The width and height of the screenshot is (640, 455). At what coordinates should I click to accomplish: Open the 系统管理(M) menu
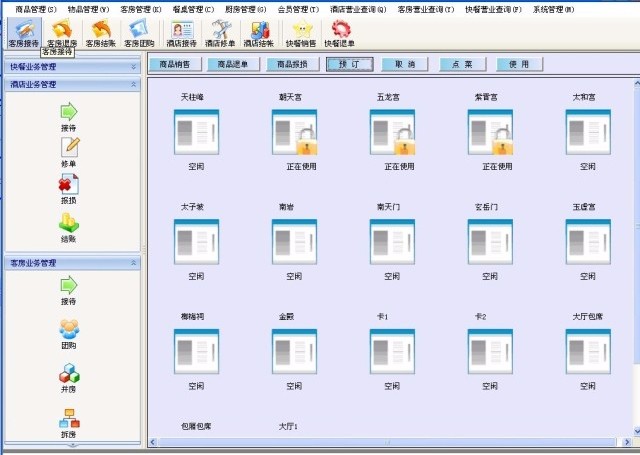(x=553, y=9)
